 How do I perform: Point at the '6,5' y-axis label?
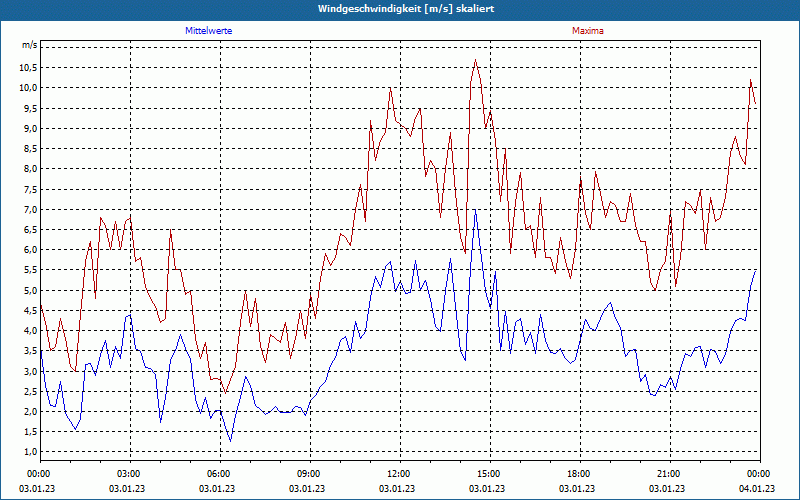coord(31,230)
